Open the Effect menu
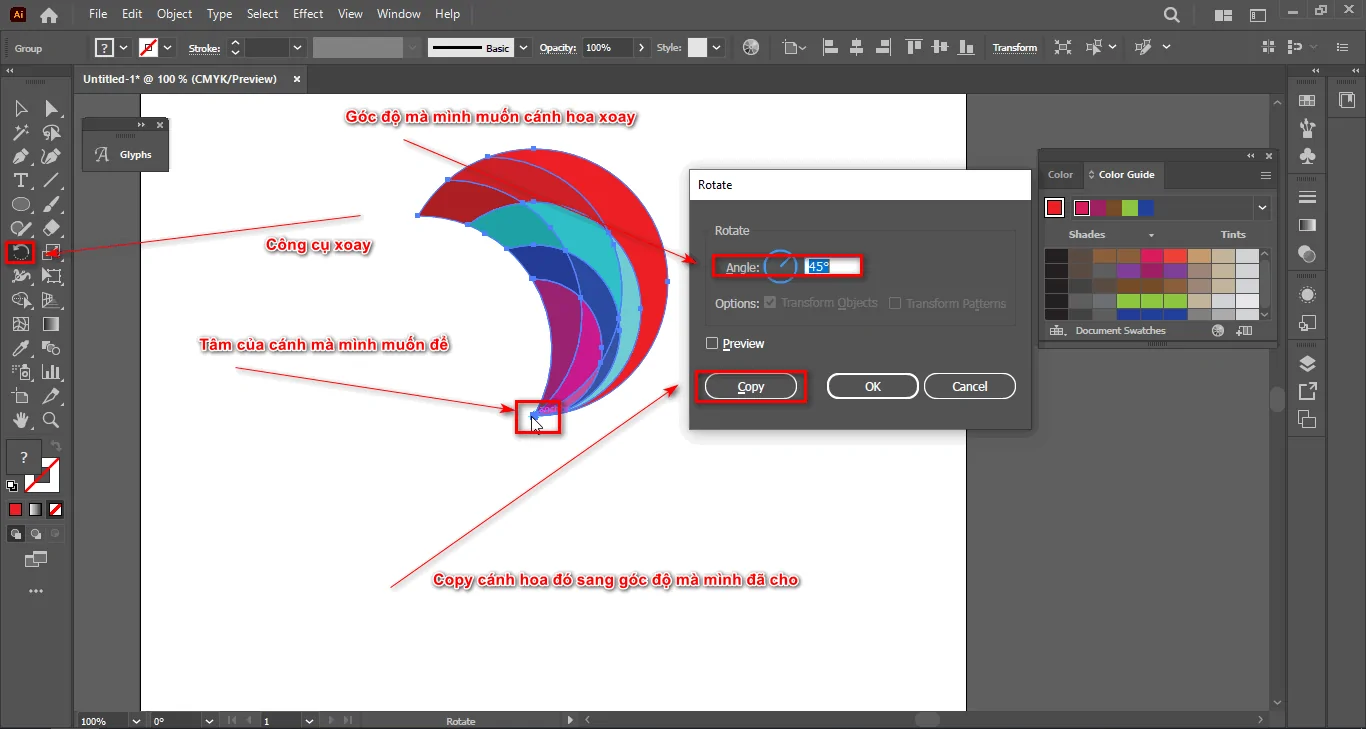Screen dimensions: 1366x729 (308, 14)
